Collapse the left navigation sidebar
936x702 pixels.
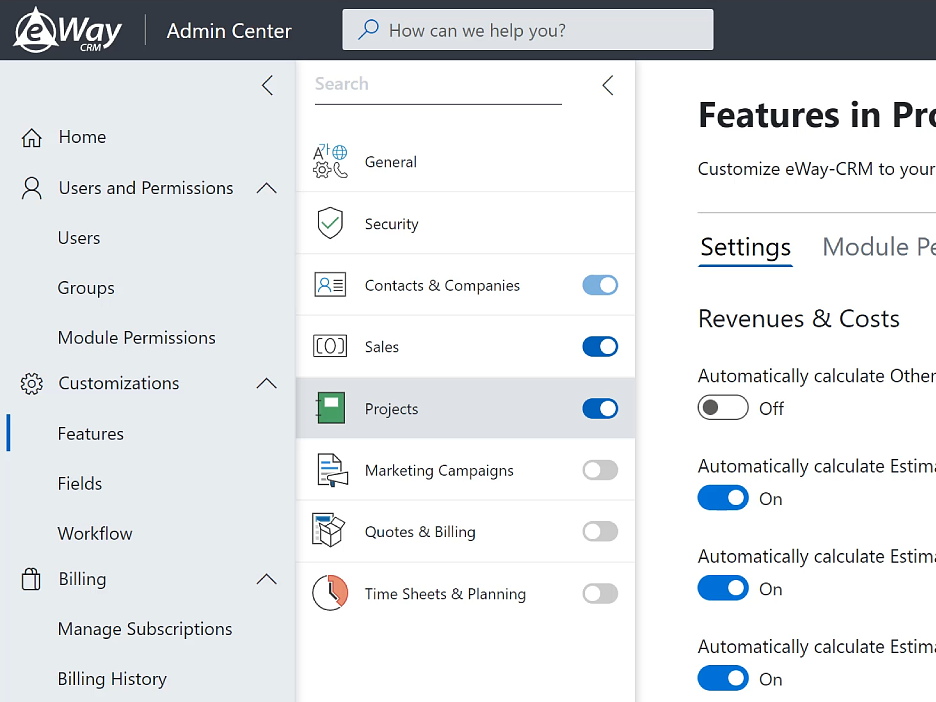pyautogui.click(x=267, y=85)
